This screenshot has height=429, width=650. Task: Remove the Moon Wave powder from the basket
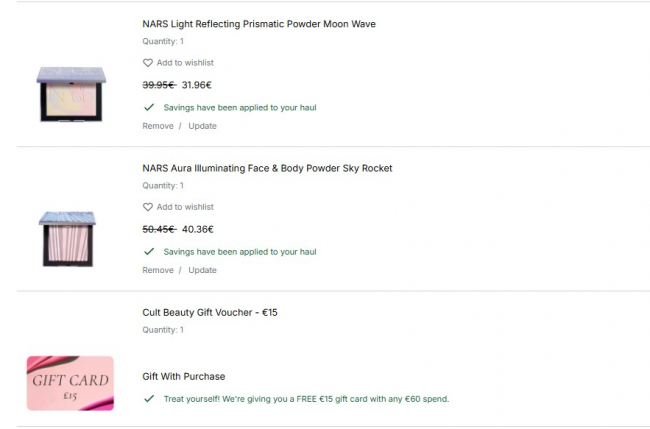pos(158,126)
